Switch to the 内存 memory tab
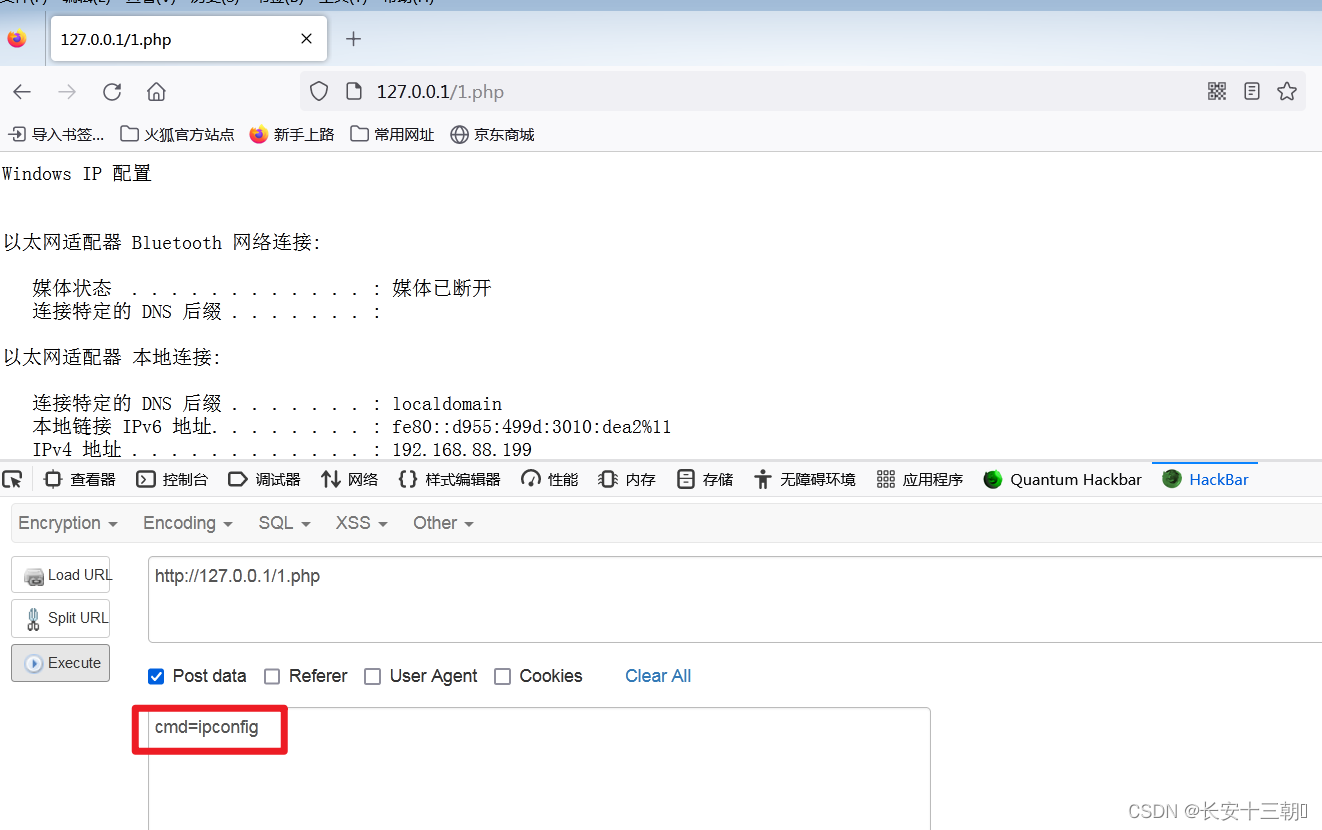 pyautogui.click(x=627, y=480)
